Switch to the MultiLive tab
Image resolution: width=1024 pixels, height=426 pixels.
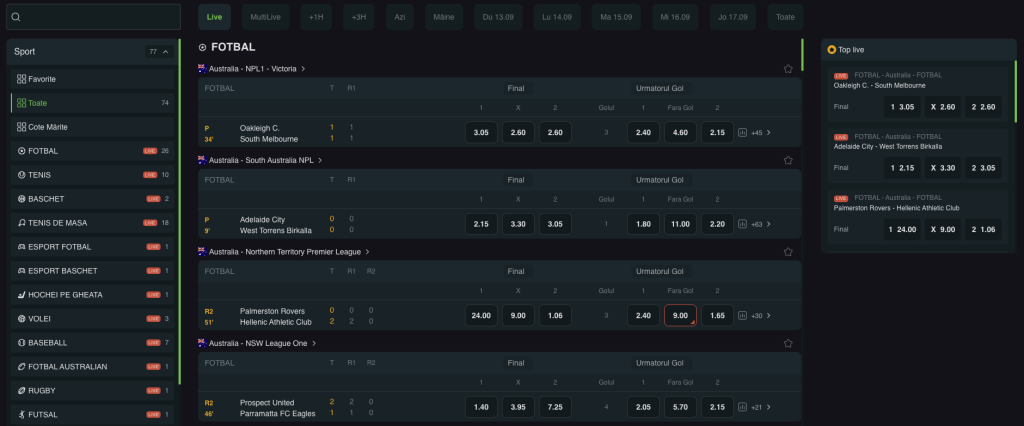point(265,17)
